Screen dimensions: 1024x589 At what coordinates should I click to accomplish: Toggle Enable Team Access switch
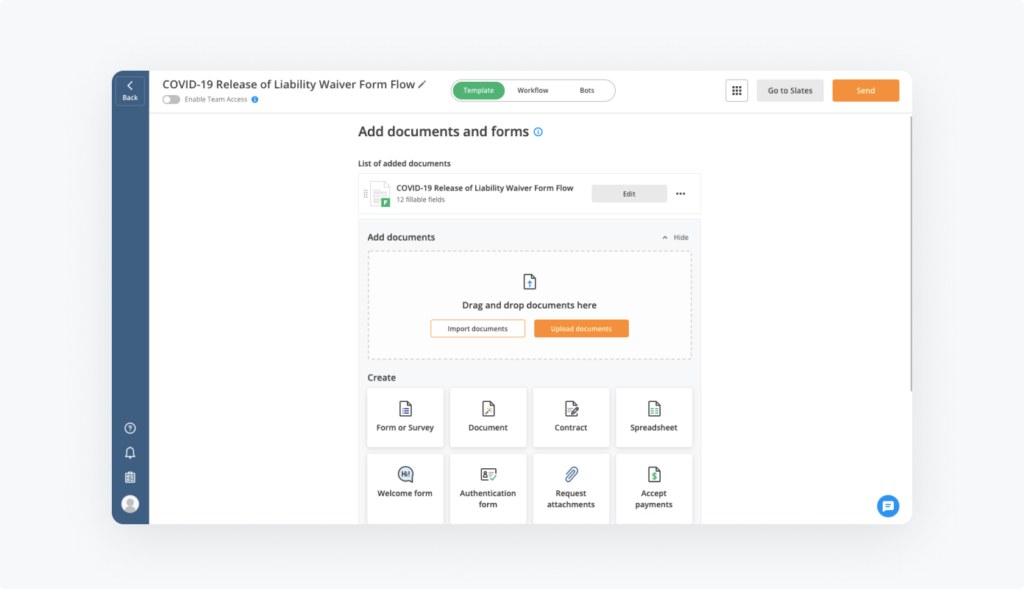[171, 100]
